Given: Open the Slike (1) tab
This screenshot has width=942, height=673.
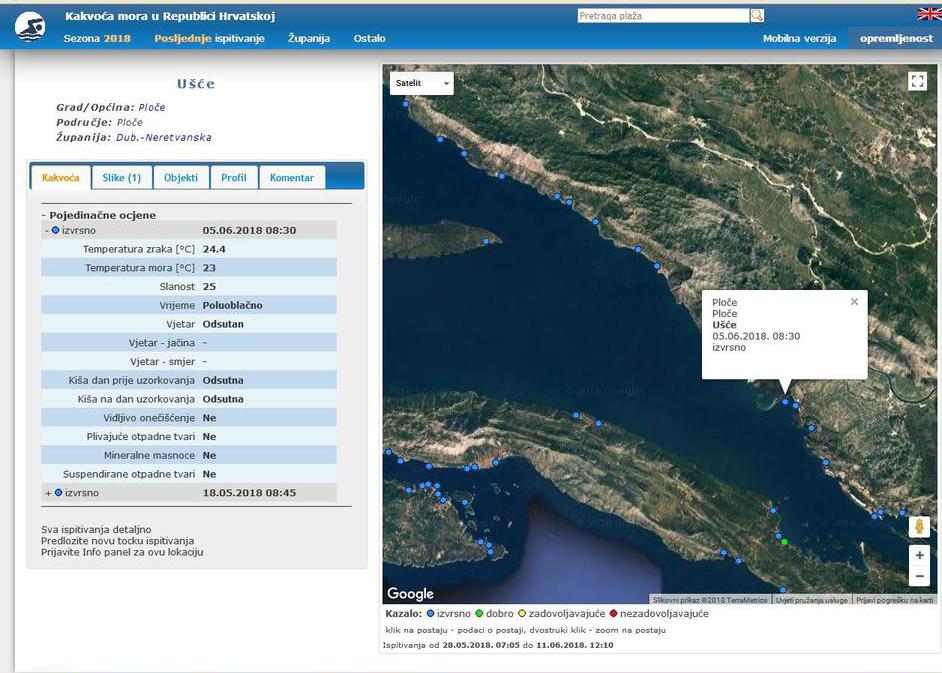Looking at the screenshot, I should point(121,178).
